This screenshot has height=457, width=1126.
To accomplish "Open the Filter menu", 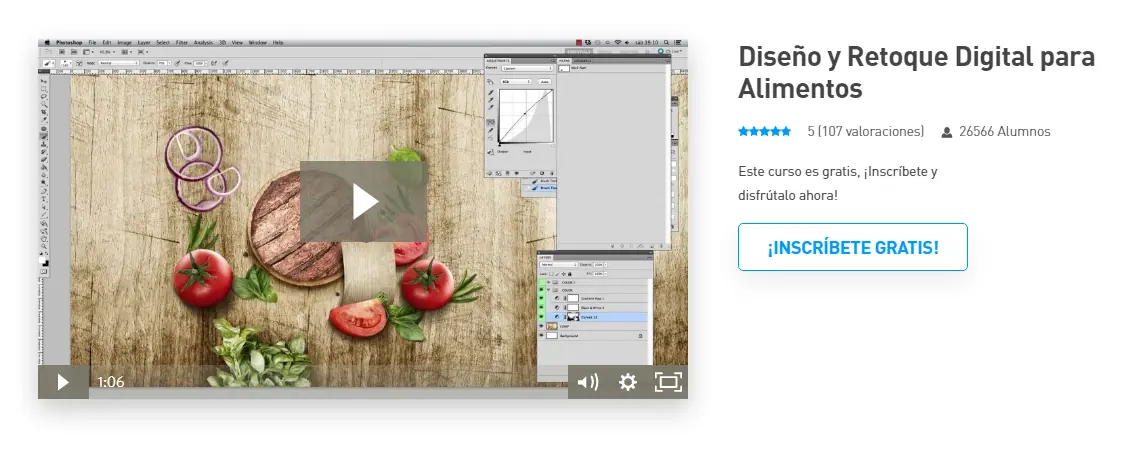I will click(x=182, y=42).
